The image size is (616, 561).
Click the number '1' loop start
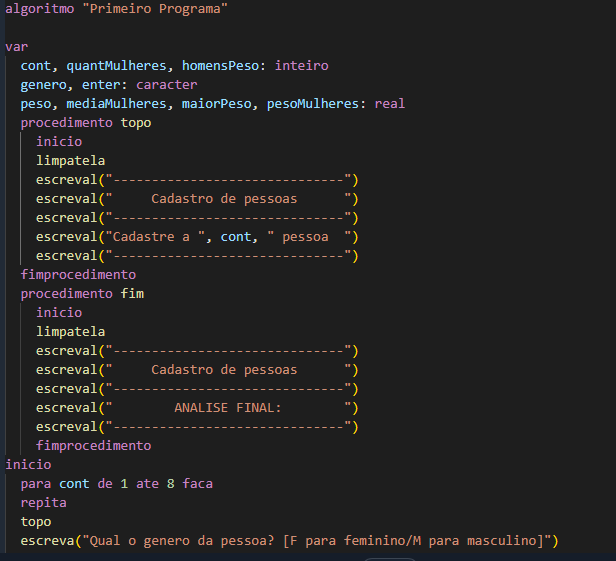click(124, 484)
